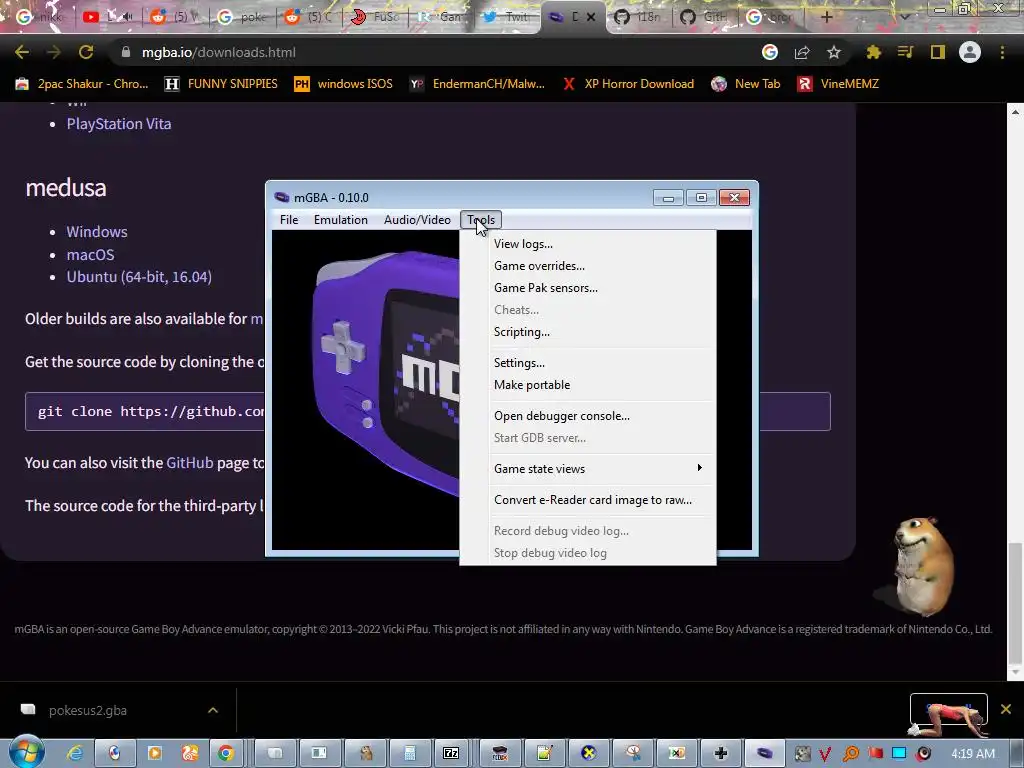Viewport: 1024px width, 768px height.
Task: Open the medusa Windows download link
Action: [x=97, y=232]
